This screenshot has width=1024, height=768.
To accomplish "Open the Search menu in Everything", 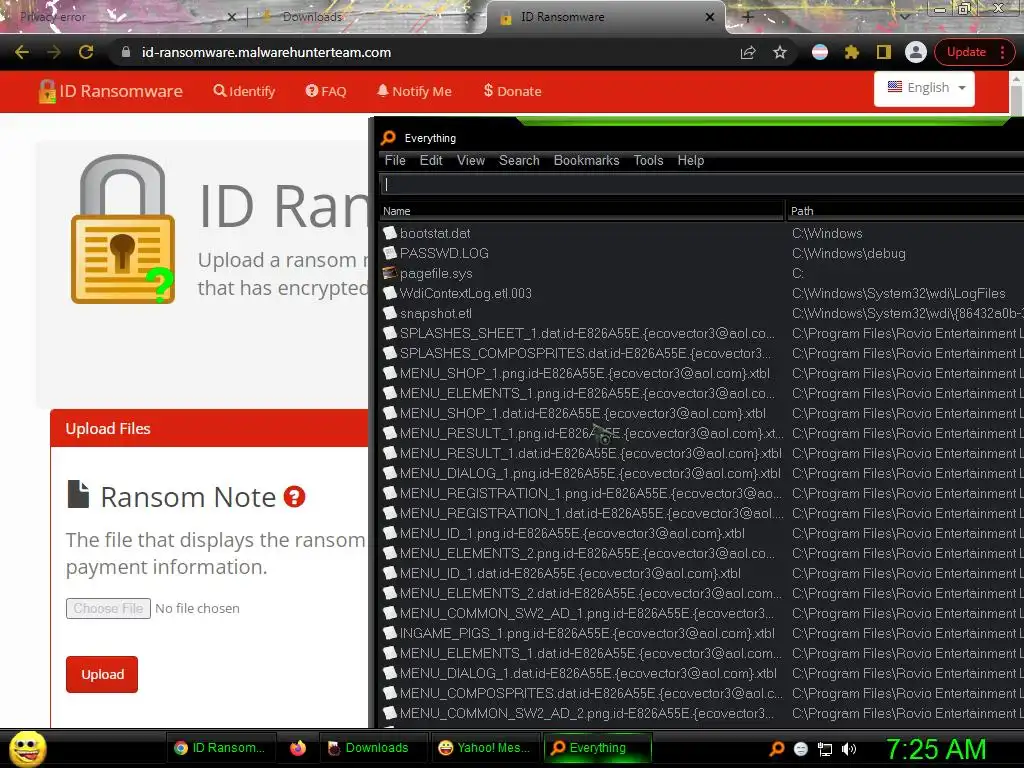I will 519,161.
